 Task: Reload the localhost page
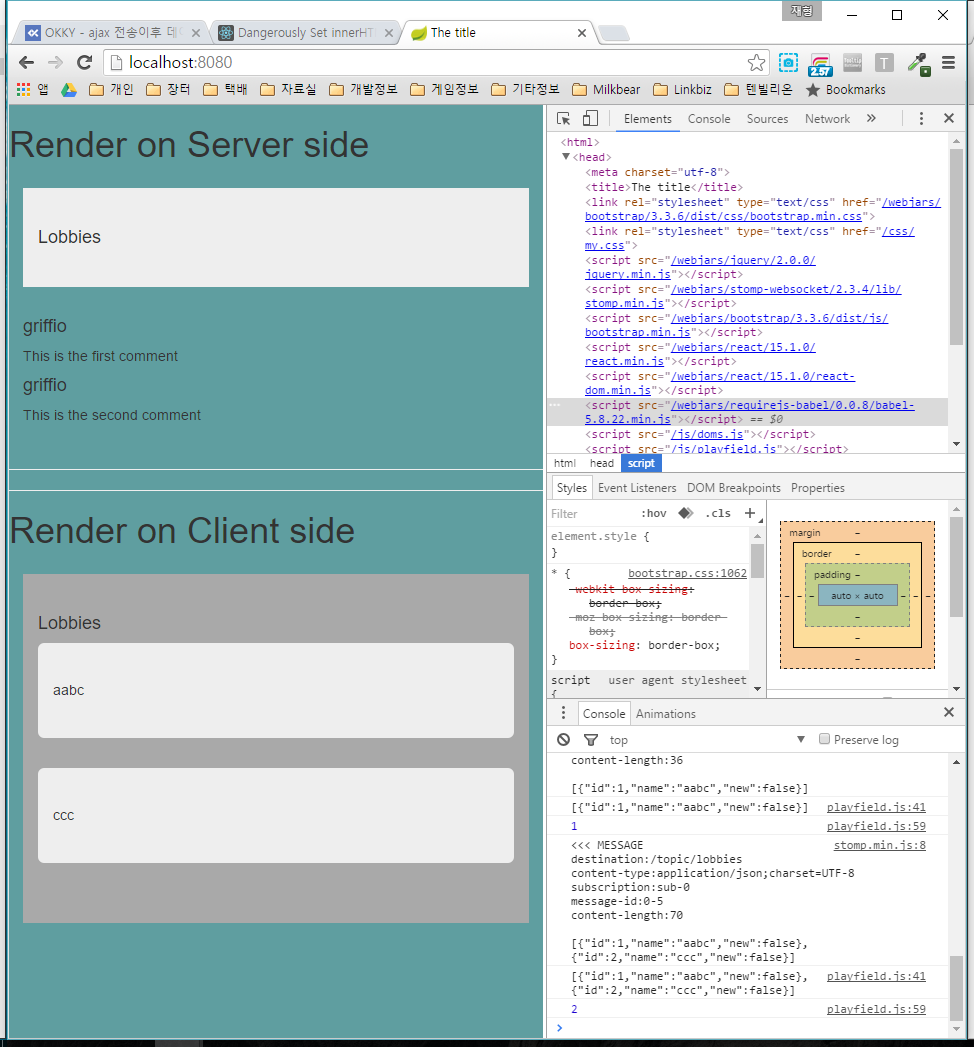(84, 63)
